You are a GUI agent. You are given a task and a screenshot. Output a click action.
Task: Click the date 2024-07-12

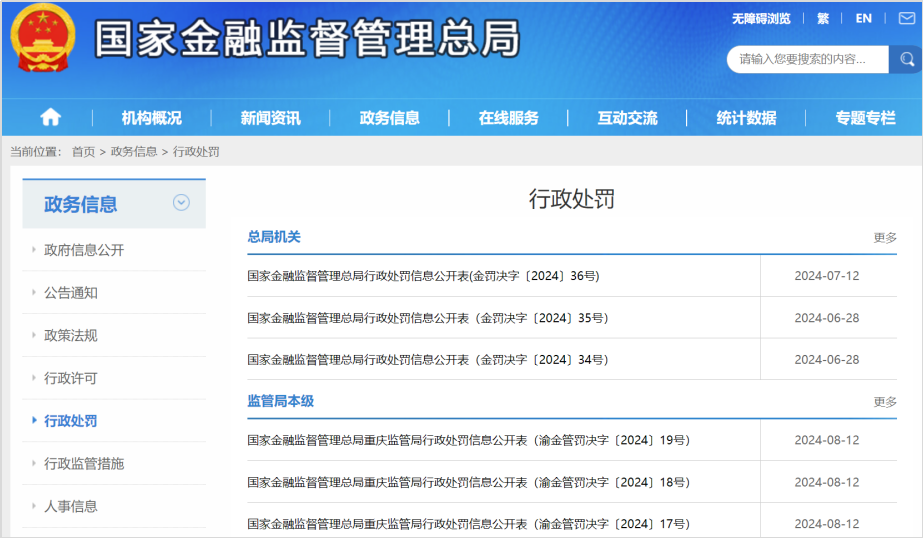[826, 276]
